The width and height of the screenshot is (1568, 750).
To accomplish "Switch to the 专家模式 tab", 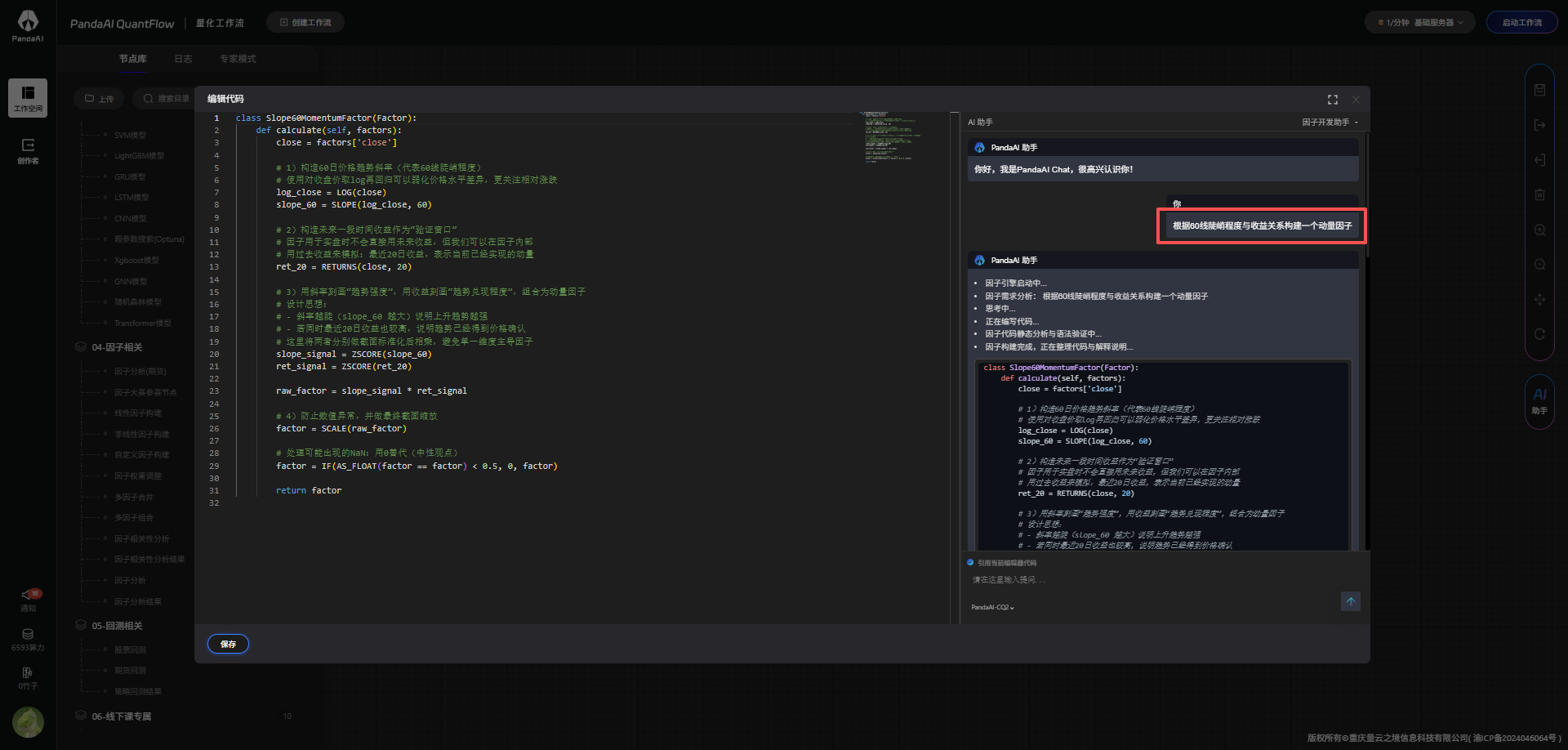I will [238, 59].
